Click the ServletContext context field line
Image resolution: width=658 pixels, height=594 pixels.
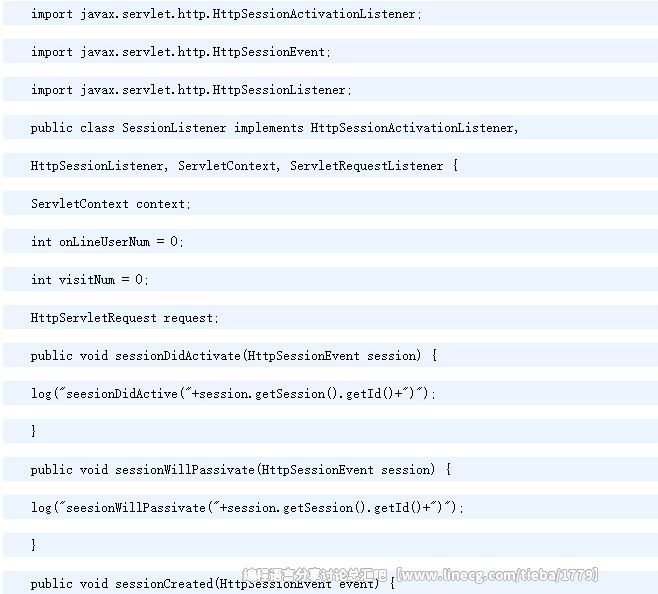(x=110, y=204)
